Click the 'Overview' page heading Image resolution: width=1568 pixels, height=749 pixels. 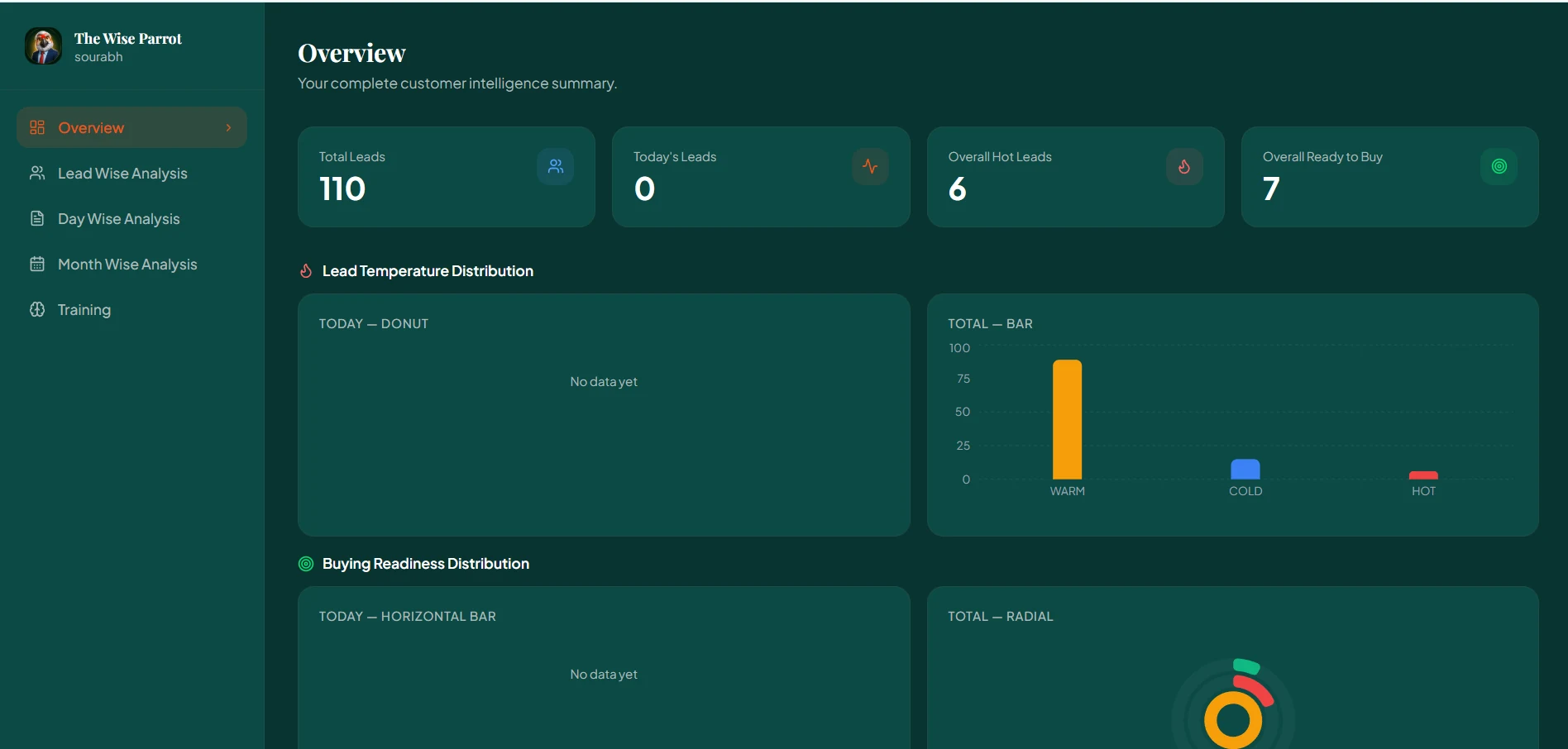click(351, 54)
